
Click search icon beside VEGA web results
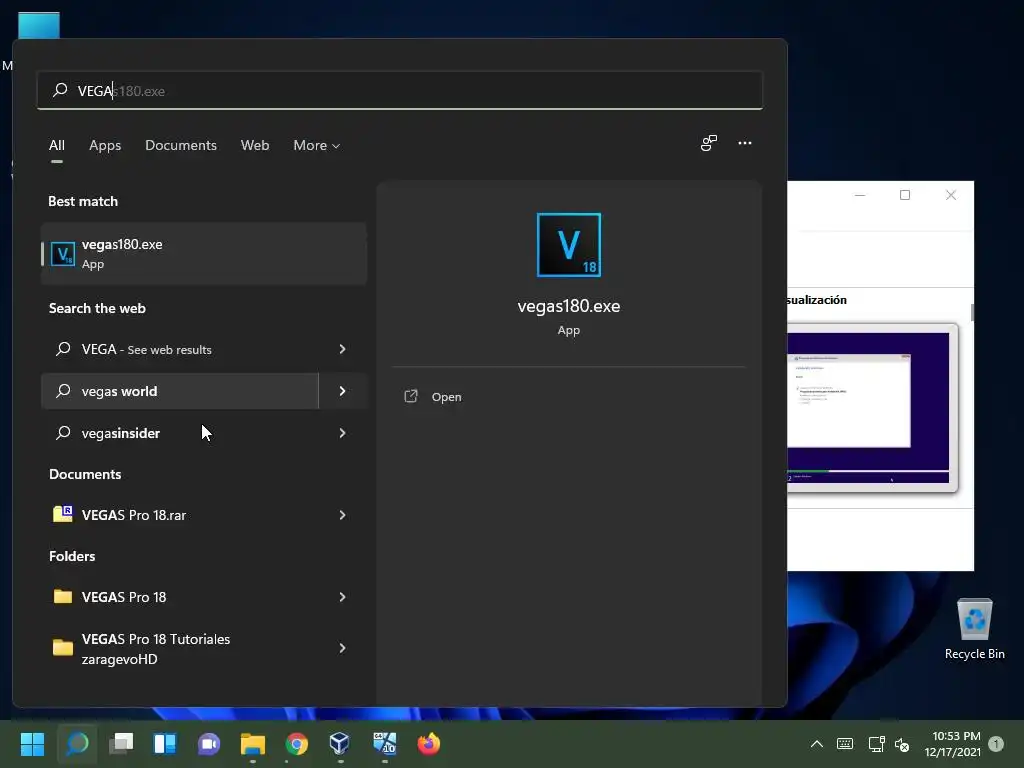click(x=63, y=349)
